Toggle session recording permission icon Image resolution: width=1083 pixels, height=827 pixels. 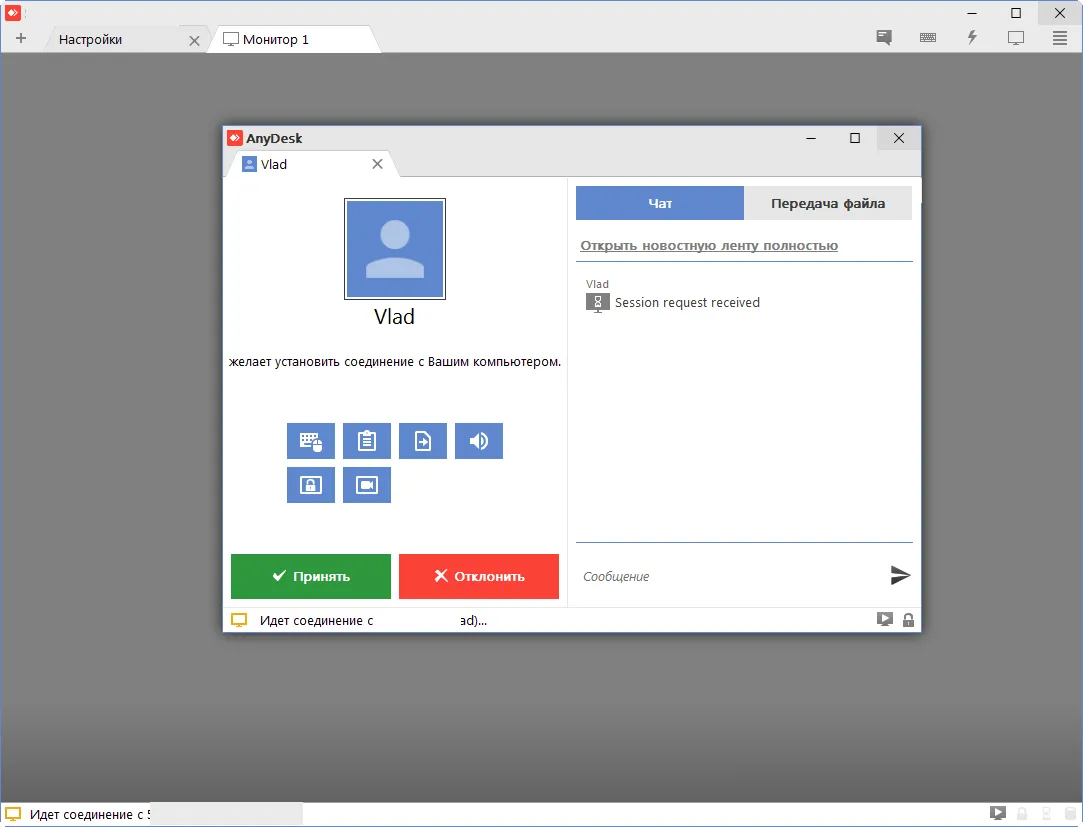366,485
